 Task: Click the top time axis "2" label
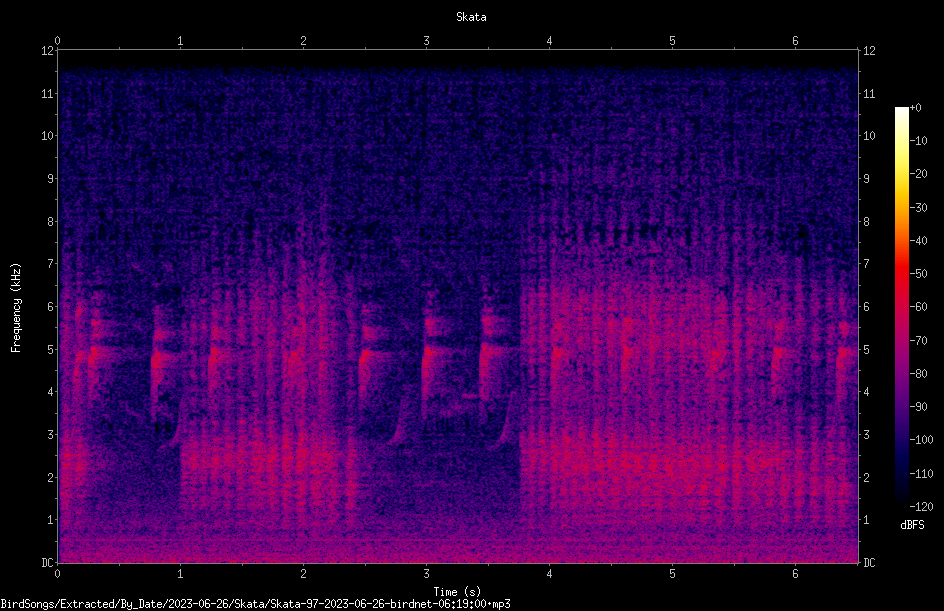point(303,40)
